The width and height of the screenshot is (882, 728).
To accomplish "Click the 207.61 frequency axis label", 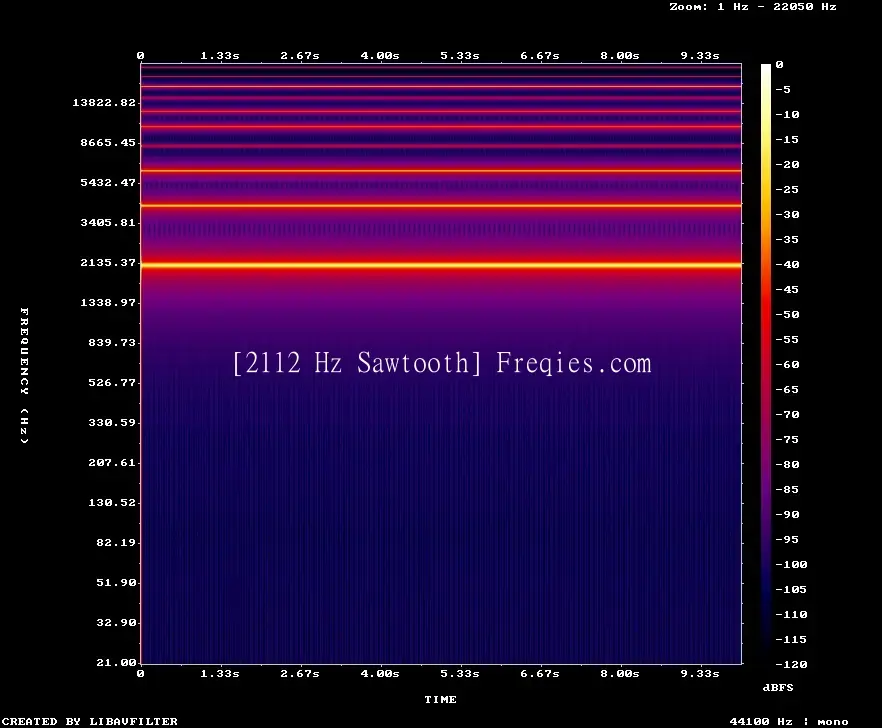I will point(112,462).
